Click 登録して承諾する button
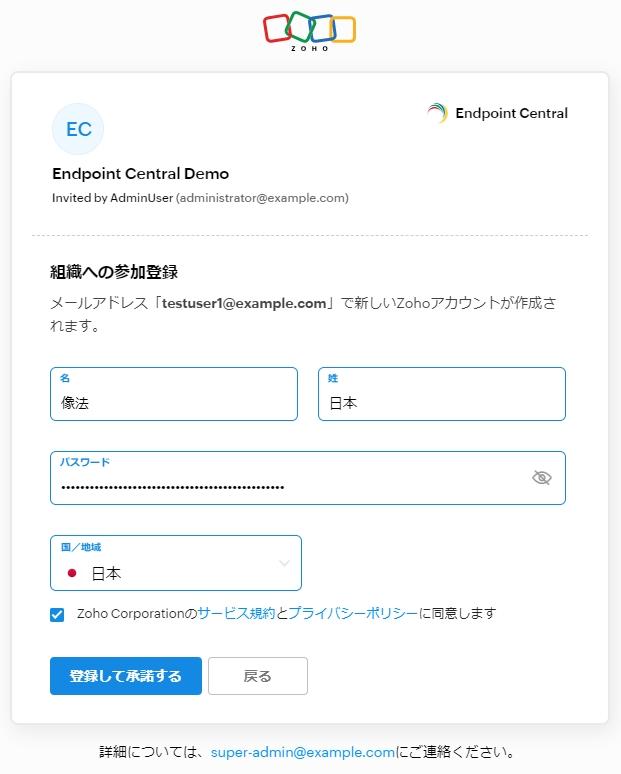Viewport: 621px width, 774px height. pyautogui.click(x=126, y=676)
